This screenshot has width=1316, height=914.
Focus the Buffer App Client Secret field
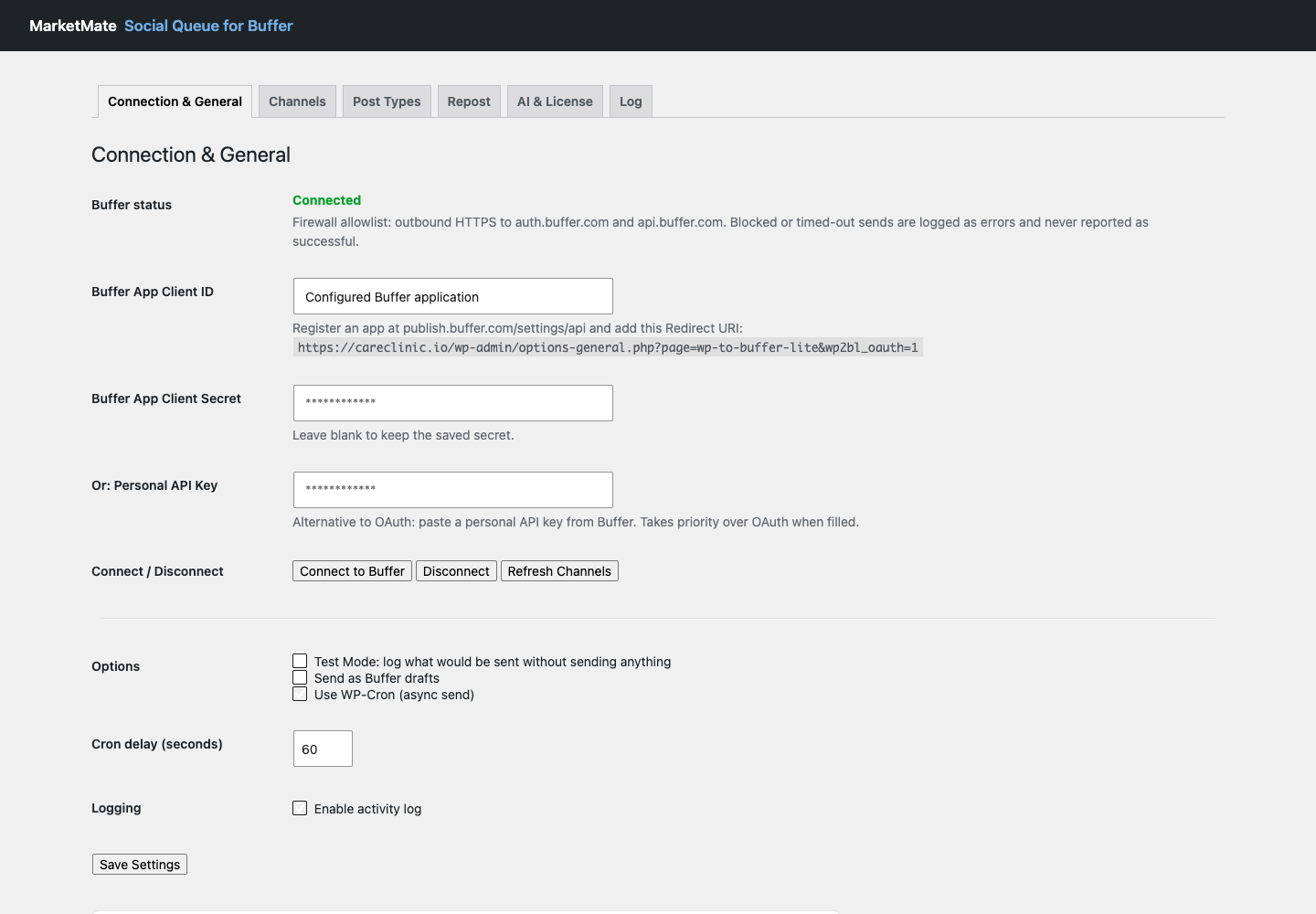452,403
